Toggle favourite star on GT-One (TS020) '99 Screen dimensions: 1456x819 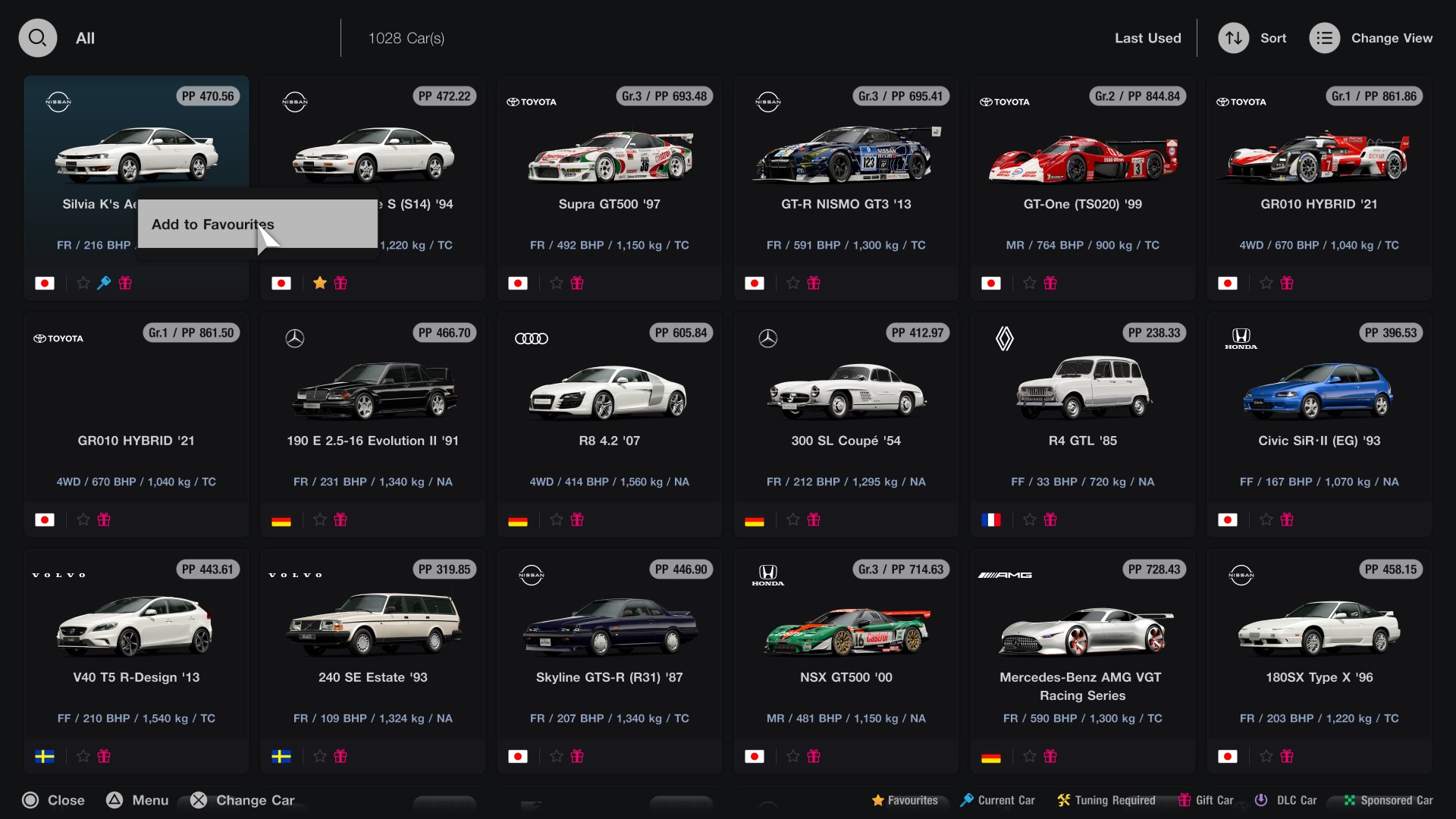1030,283
